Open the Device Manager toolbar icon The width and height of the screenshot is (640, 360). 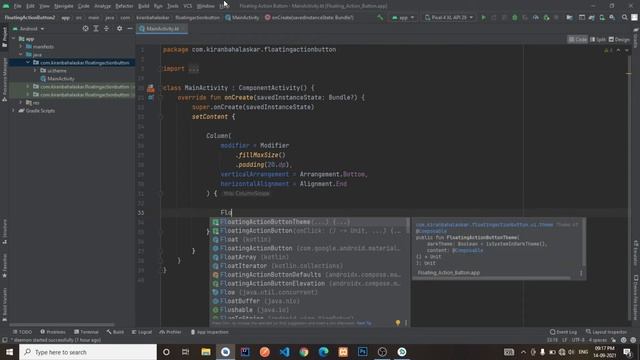602,18
